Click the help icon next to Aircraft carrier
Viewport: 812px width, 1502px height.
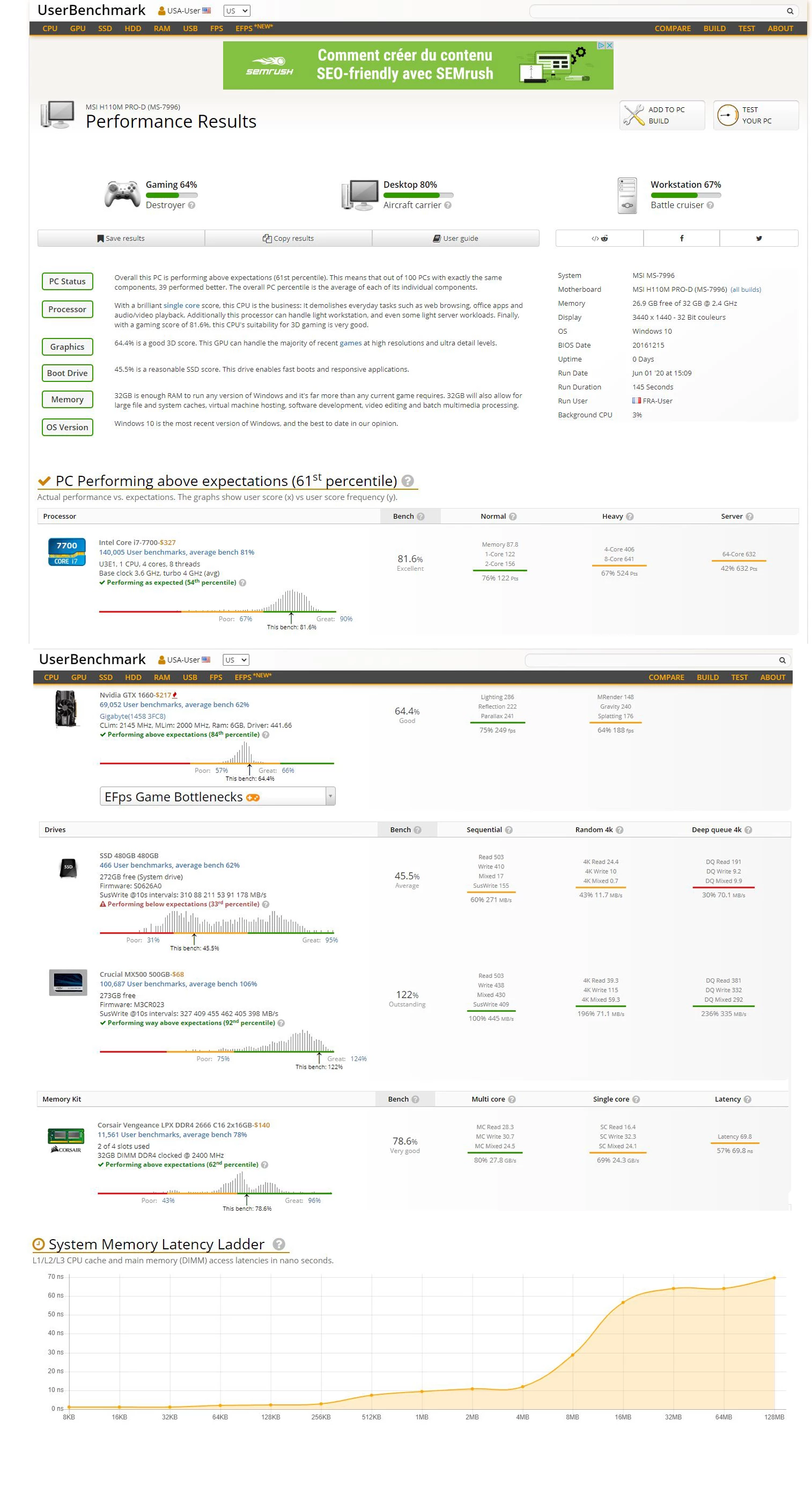448,205
